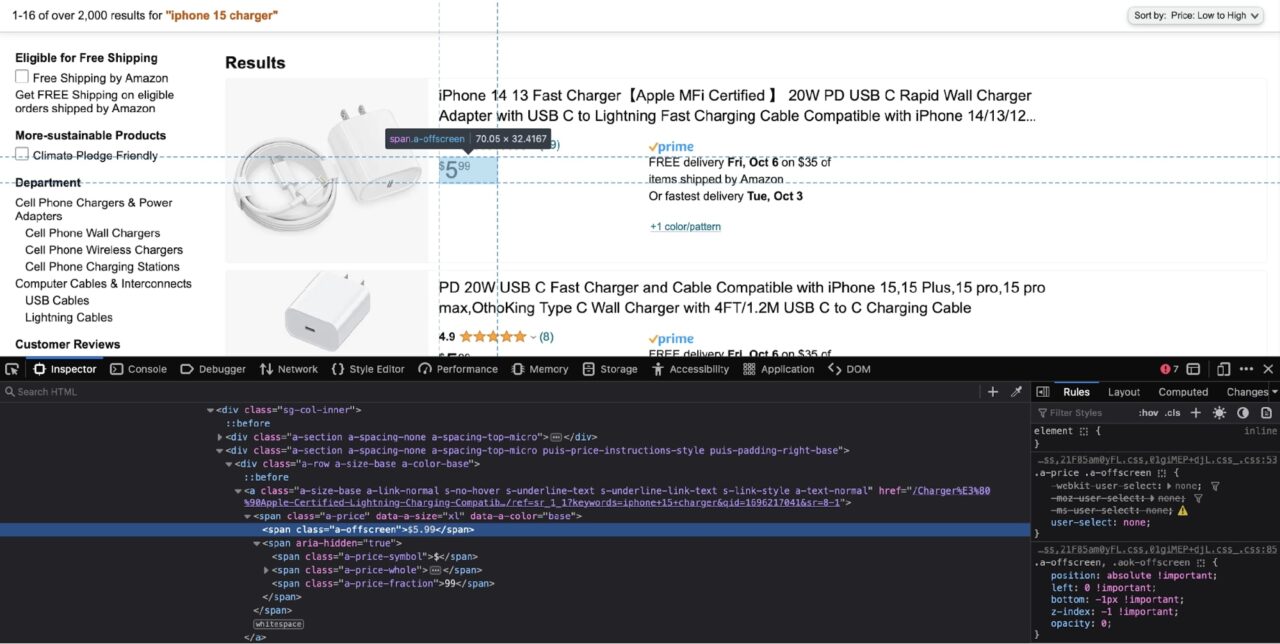Toggle the :hov pseudo-class panel
Image resolution: width=1280 pixels, height=644 pixels.
[x=1148, y=413]
